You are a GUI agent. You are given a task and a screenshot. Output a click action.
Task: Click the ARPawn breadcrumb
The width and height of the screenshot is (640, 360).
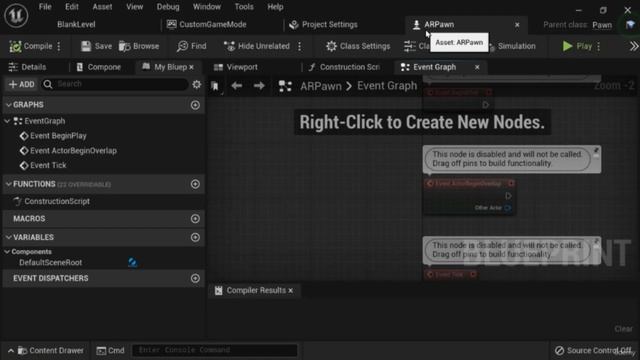point(321,86)
